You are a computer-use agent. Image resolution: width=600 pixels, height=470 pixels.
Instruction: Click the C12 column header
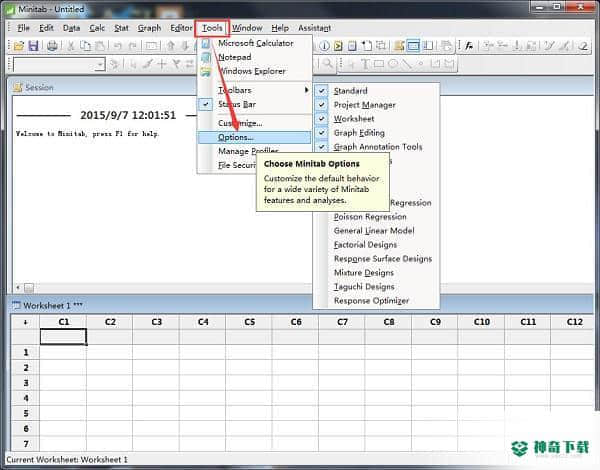point(574,322)
